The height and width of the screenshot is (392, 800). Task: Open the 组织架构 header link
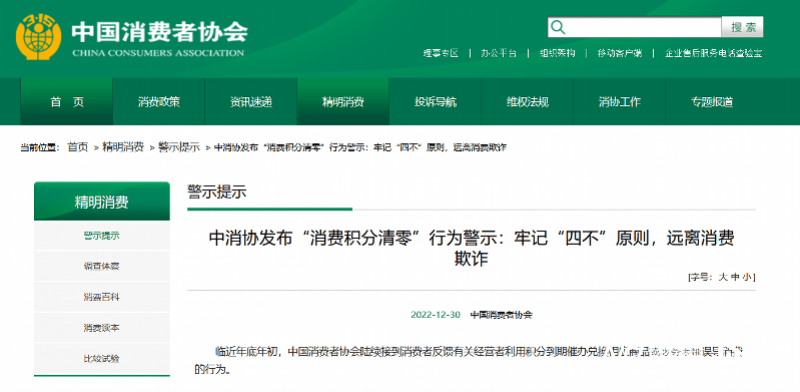[557, 53]
